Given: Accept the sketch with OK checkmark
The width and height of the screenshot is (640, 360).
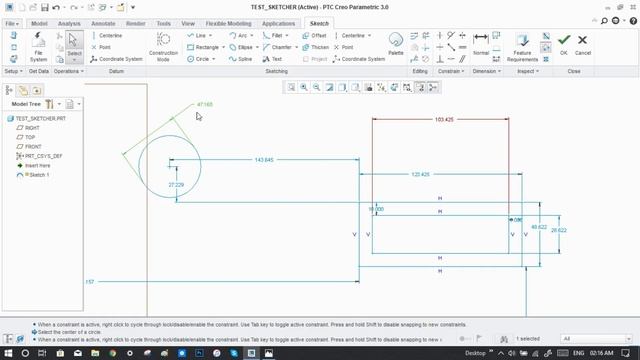Looking at the screenshot, I should [x=564, y=44].
